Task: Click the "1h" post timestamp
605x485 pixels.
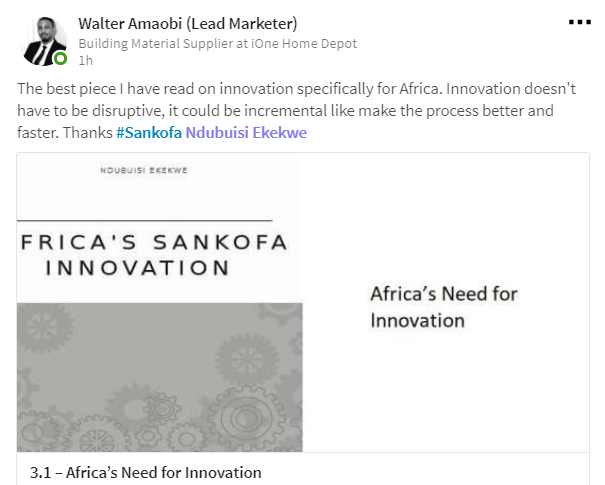Action: 85,60
